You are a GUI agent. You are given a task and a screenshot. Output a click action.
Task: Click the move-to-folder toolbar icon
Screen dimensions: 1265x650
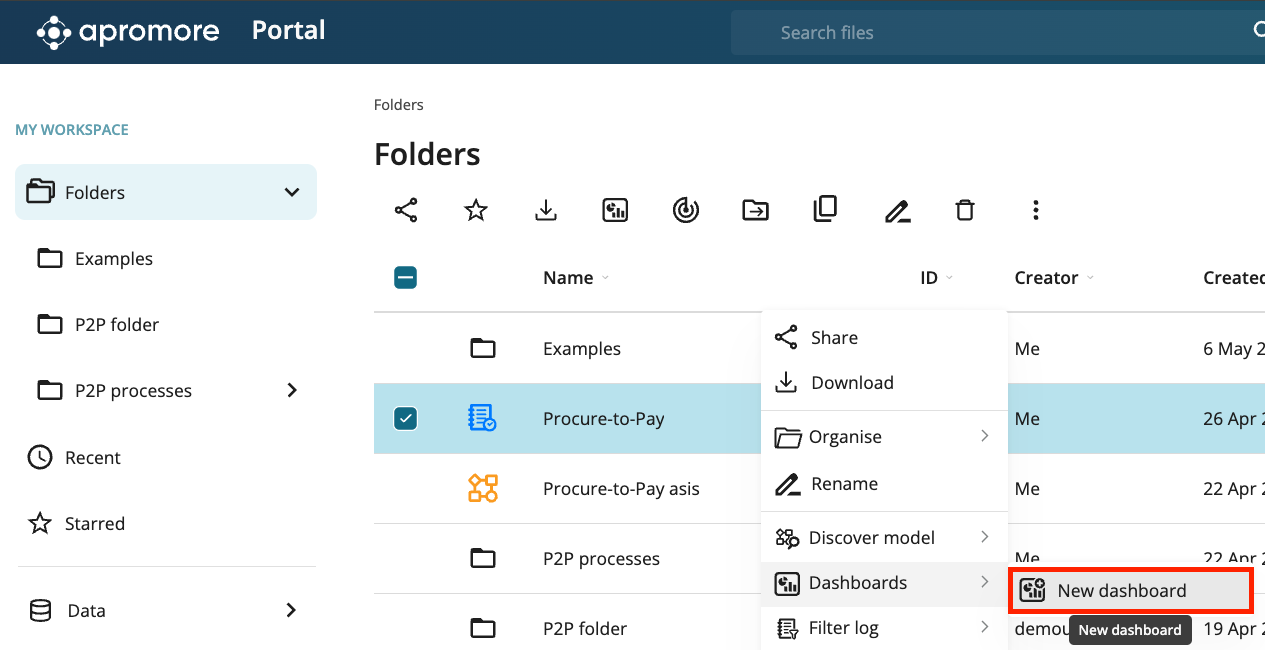[x=755, y=210]
